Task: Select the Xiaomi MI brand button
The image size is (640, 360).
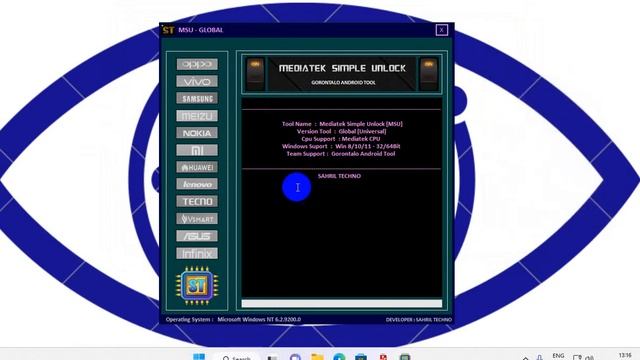Action: point(197,150)
